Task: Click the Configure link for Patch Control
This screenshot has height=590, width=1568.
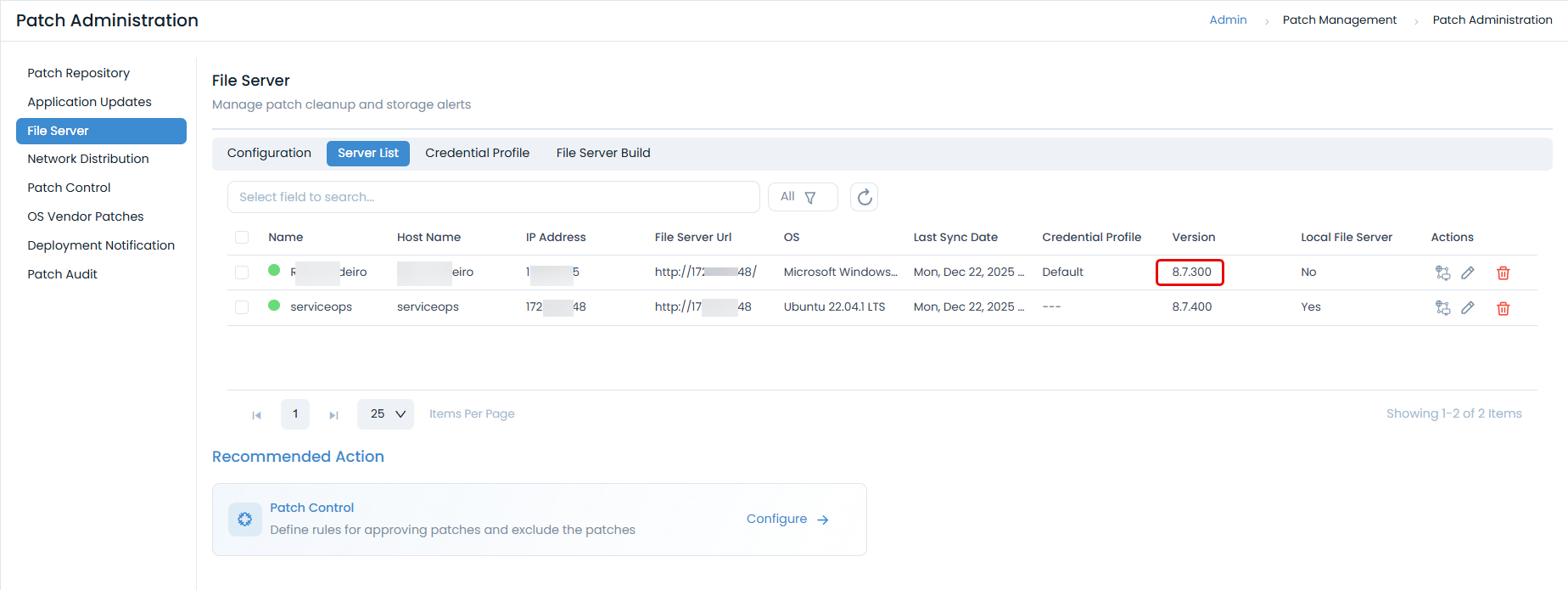Action: point(787,519)
